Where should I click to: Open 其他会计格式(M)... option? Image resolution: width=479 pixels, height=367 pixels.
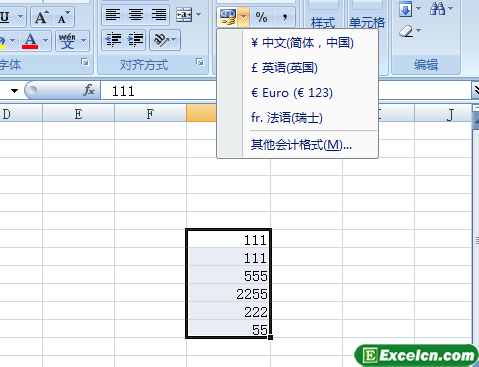point(298,145)
